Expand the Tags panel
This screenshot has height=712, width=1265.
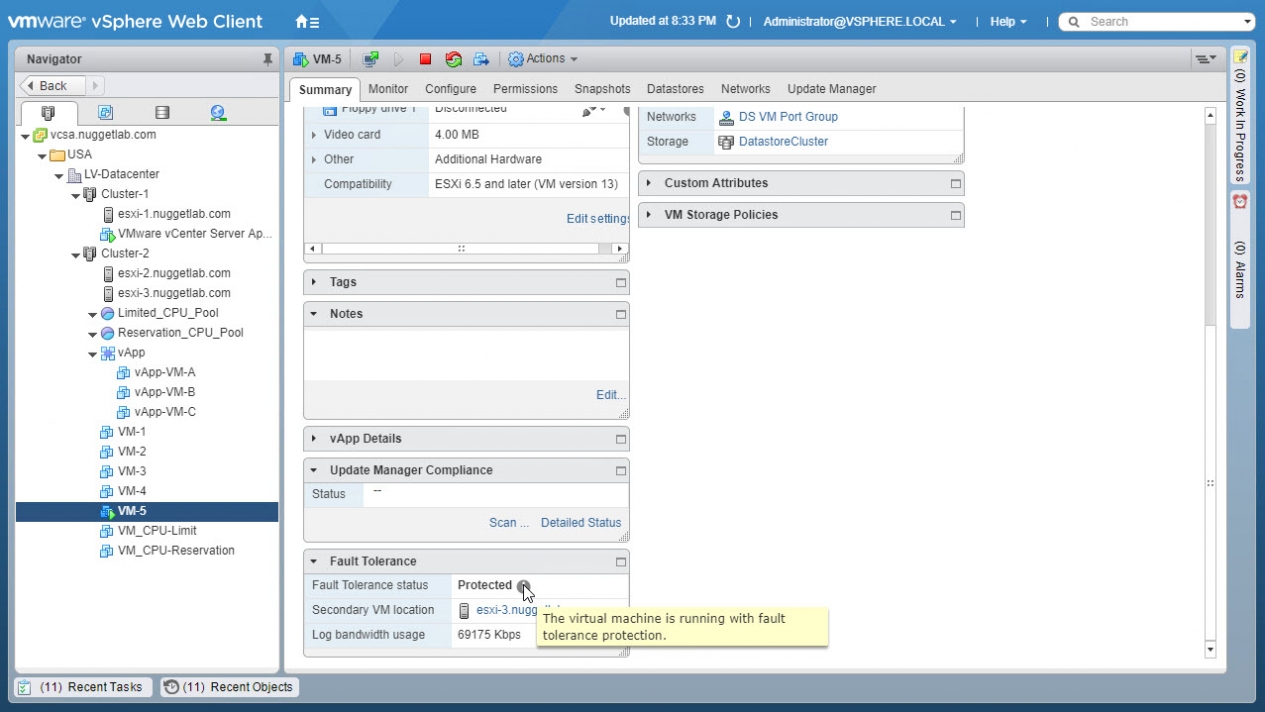tap(314, 282)
